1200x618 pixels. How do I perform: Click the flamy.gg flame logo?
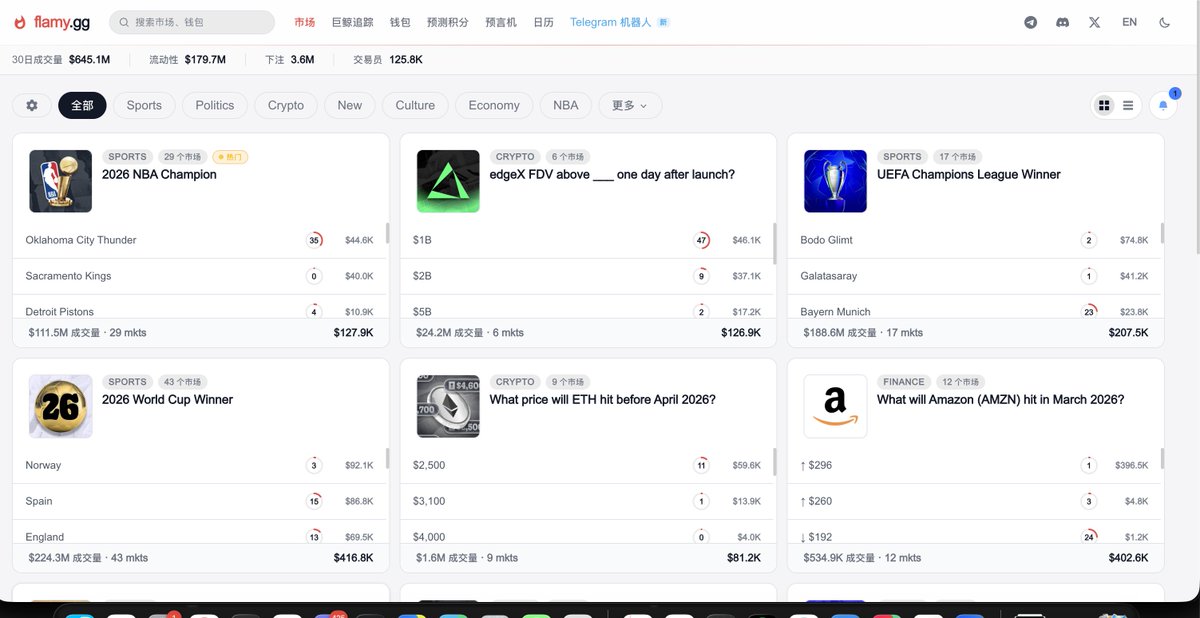click(x=20, y=22)
